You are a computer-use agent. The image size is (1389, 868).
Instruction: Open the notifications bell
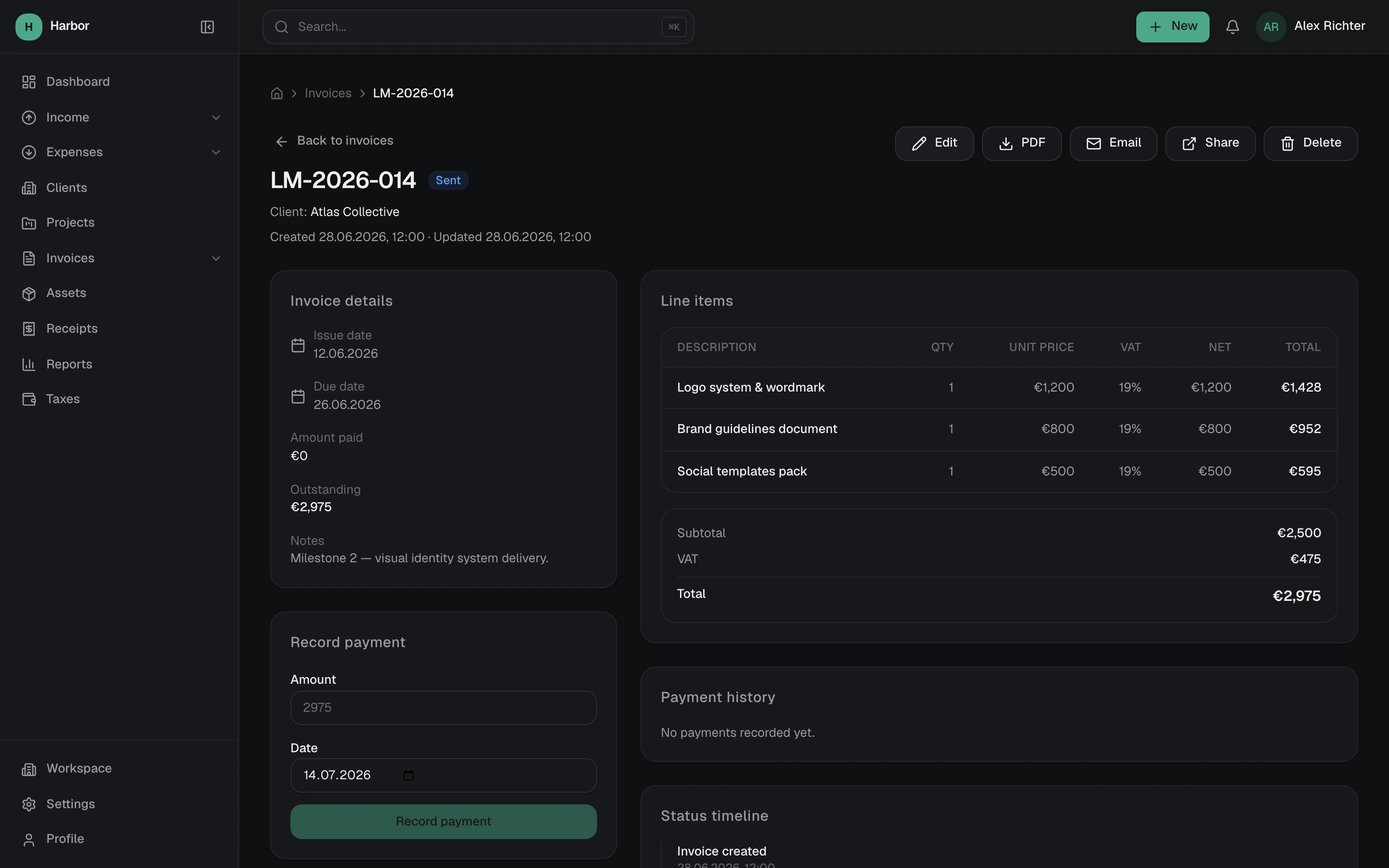[x=1232, y=27]
